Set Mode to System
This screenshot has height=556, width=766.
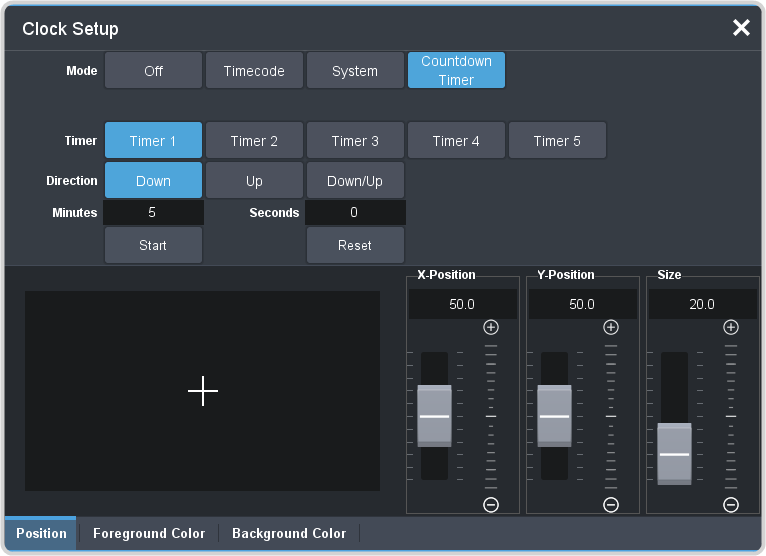click(355, 70)
